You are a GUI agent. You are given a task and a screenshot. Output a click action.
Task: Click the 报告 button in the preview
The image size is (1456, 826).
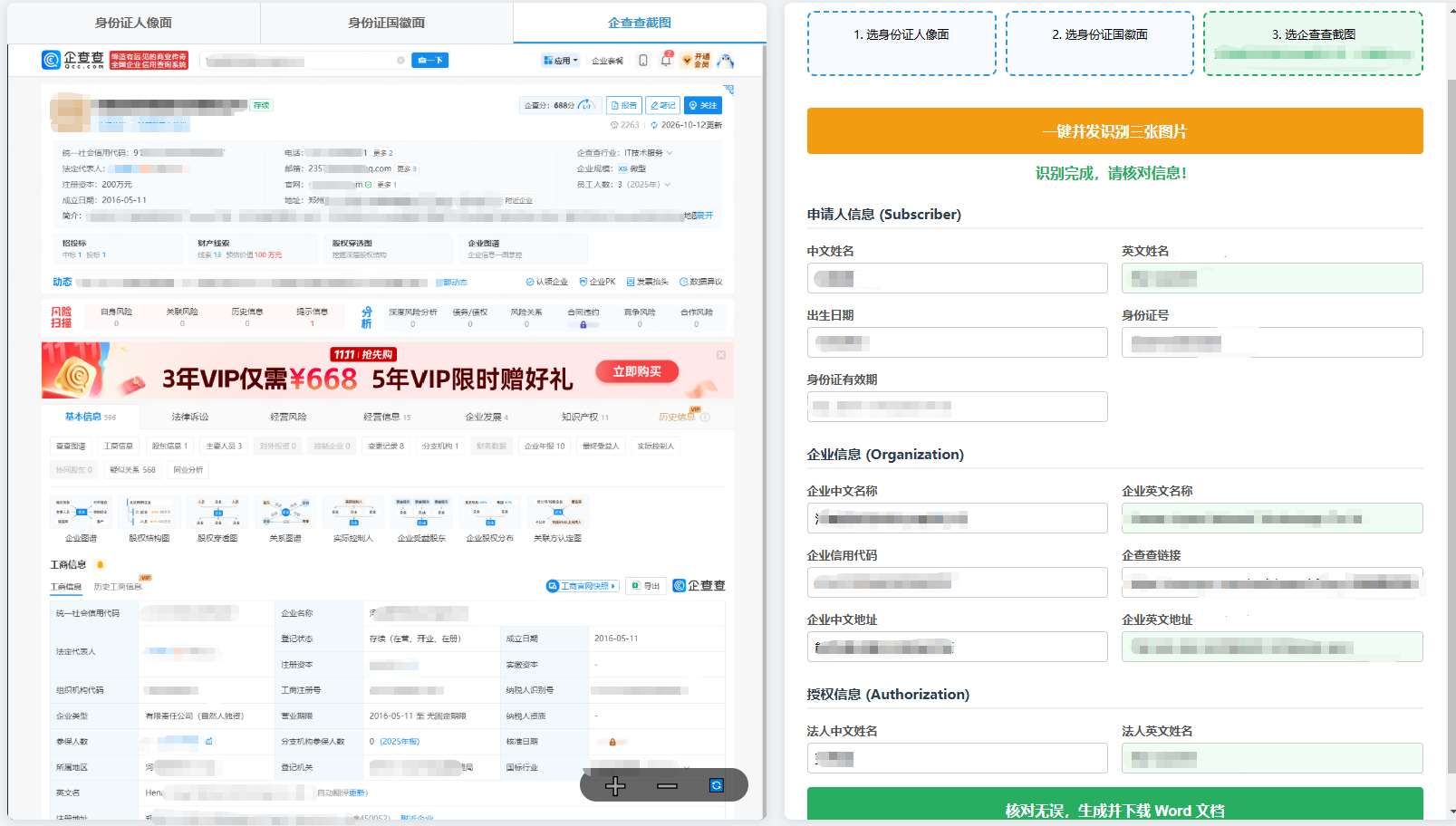[x=624, y=105]
